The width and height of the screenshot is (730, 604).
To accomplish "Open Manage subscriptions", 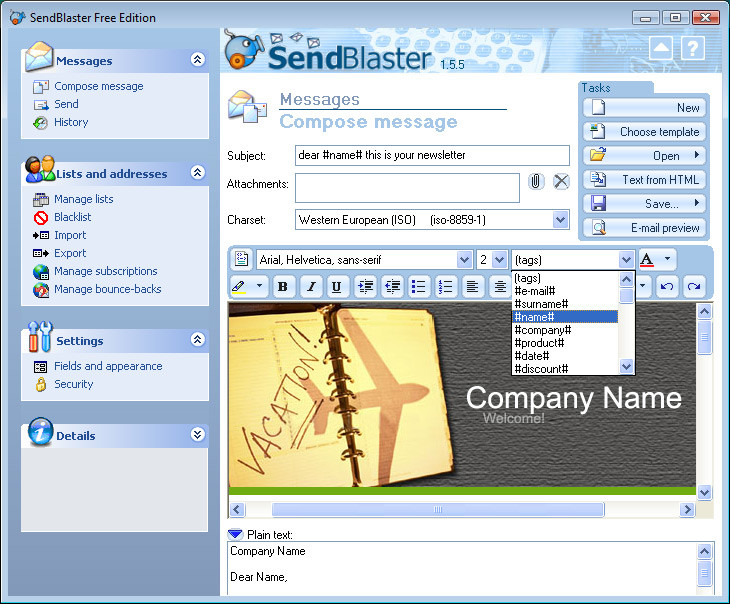I will coord(106,271).
